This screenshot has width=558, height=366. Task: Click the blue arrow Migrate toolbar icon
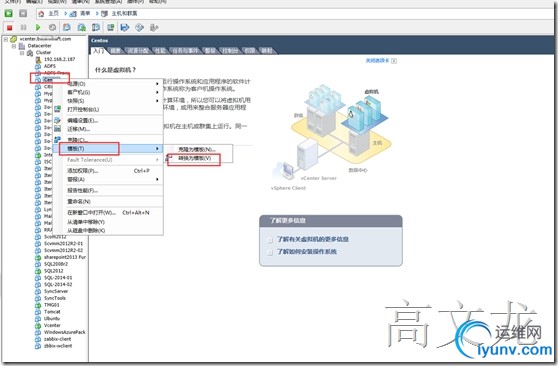tap(125, 27)
